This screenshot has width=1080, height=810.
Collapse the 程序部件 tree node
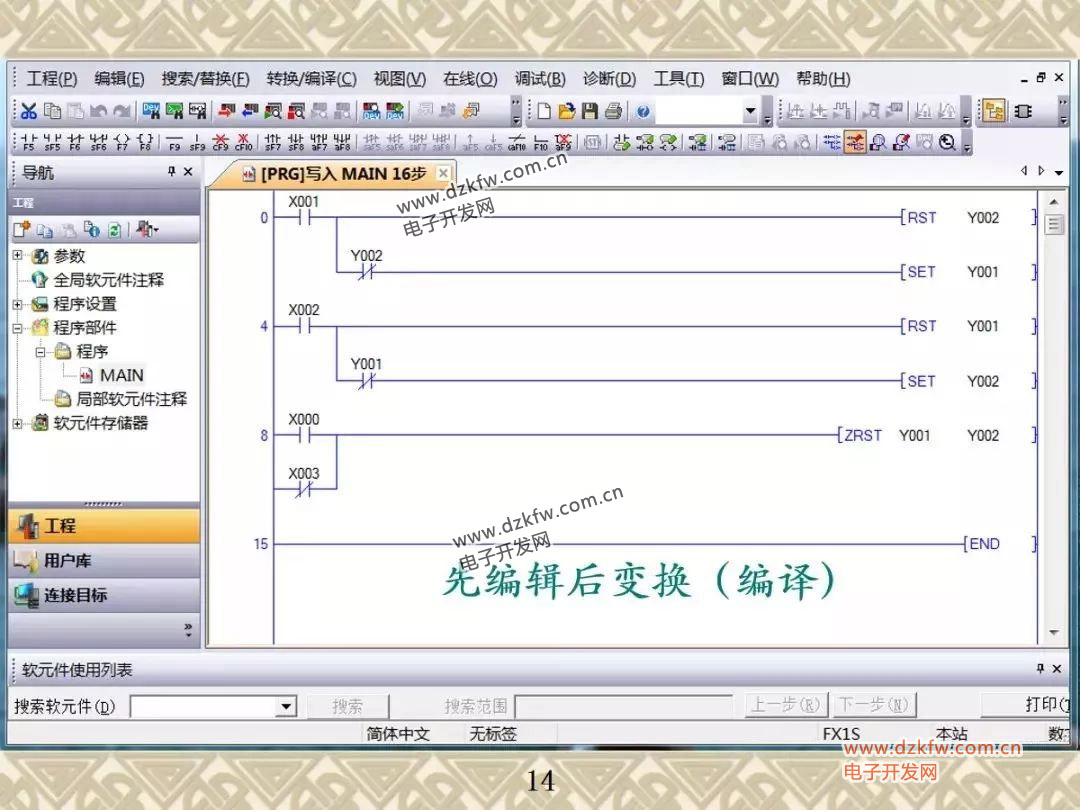17,328
